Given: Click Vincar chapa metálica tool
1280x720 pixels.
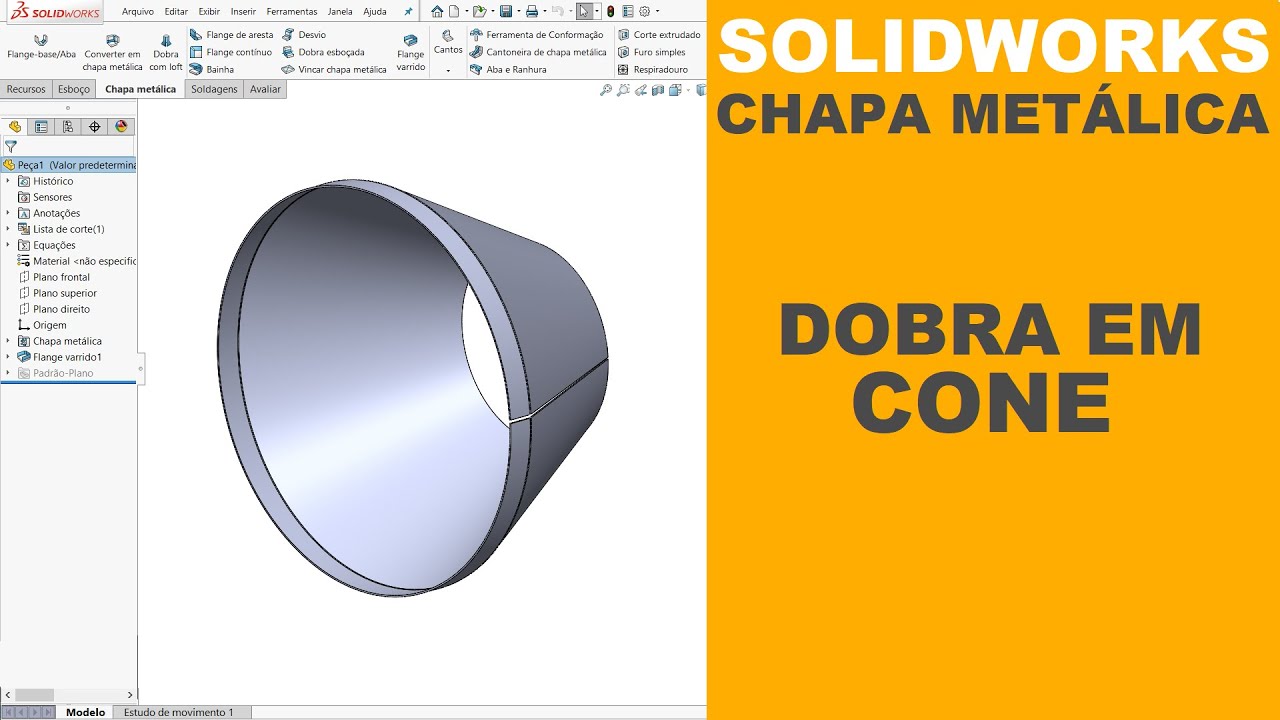Looking at the screenshot, I should click(x=334, y=70).
